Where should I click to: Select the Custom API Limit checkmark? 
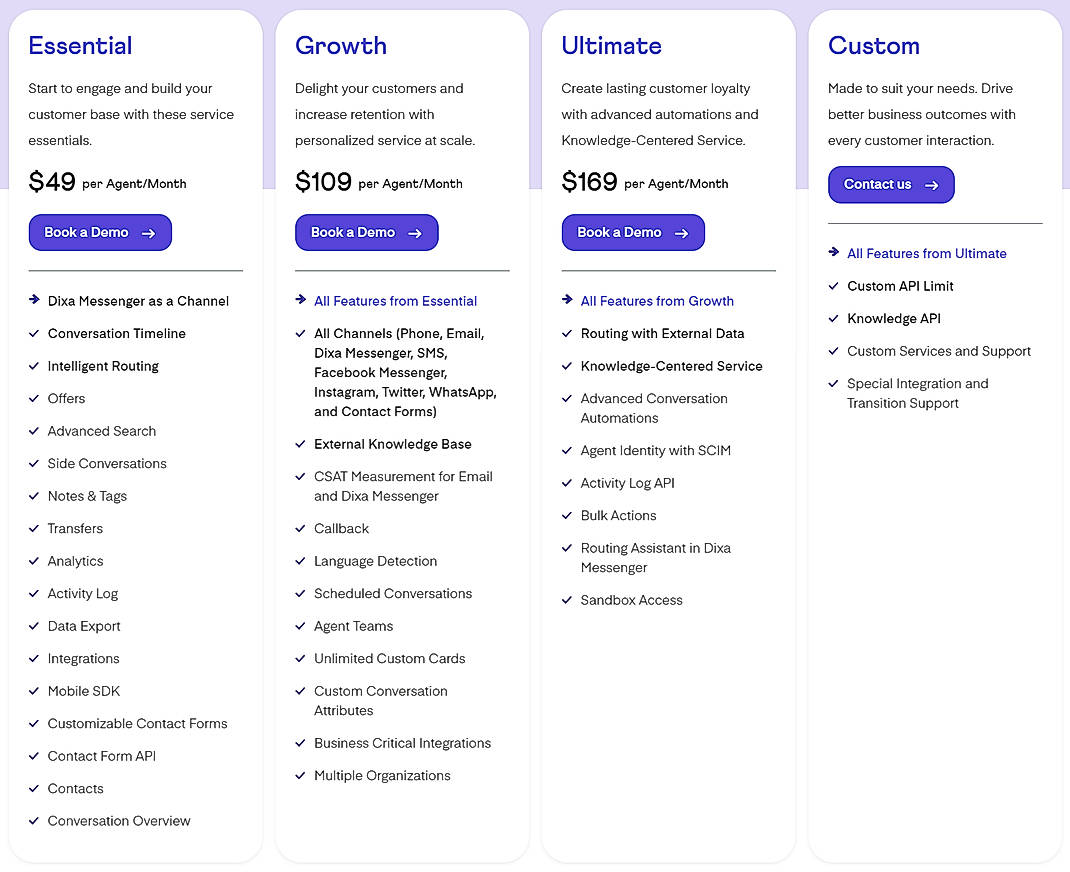click(834, 286)
